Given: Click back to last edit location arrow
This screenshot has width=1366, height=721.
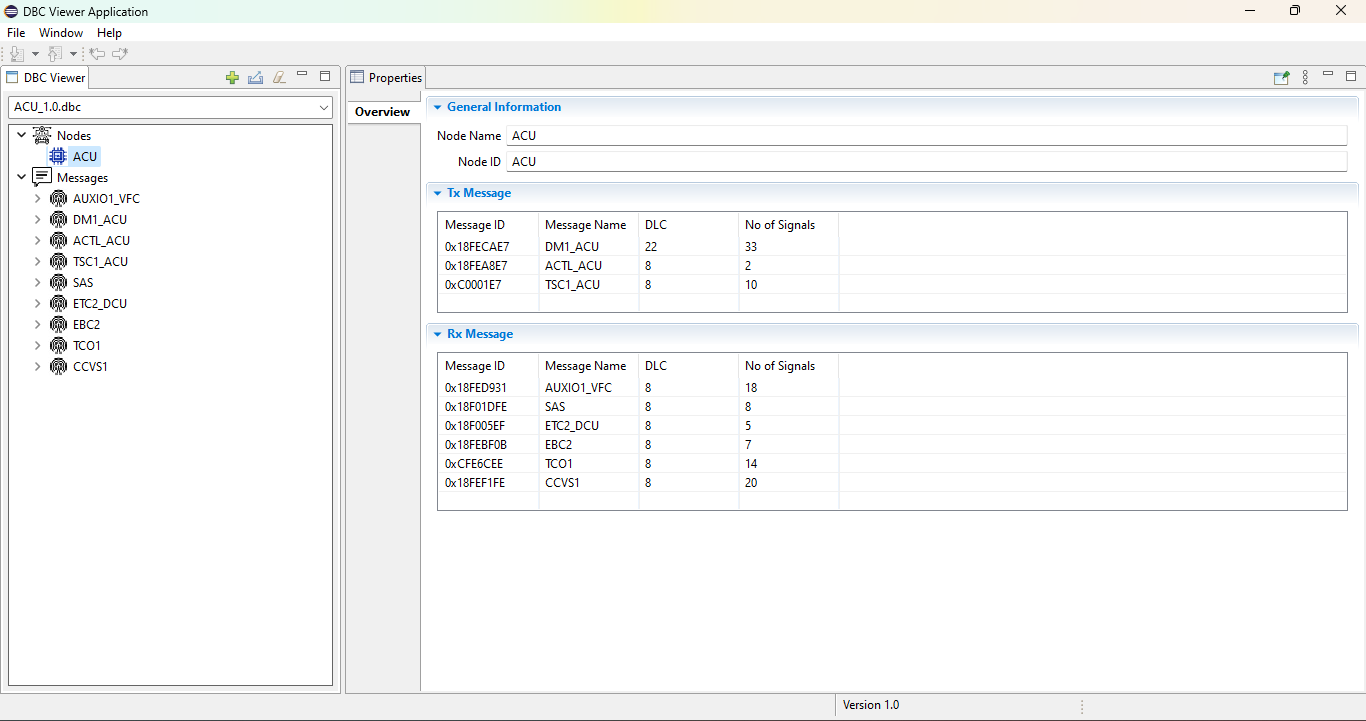Looking at the screenshot, I should click(x=97, y=54).
